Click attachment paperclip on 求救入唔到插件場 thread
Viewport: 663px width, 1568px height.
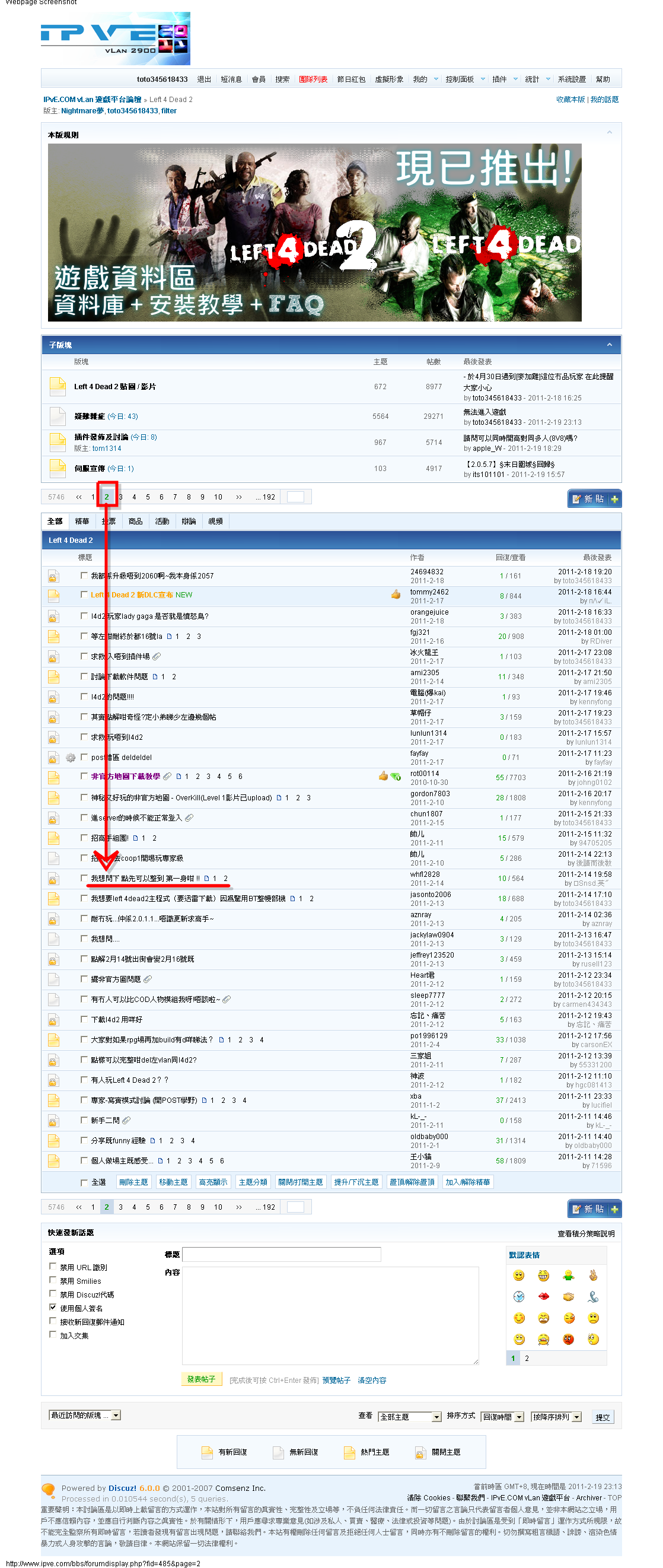[x=157, y=656]
